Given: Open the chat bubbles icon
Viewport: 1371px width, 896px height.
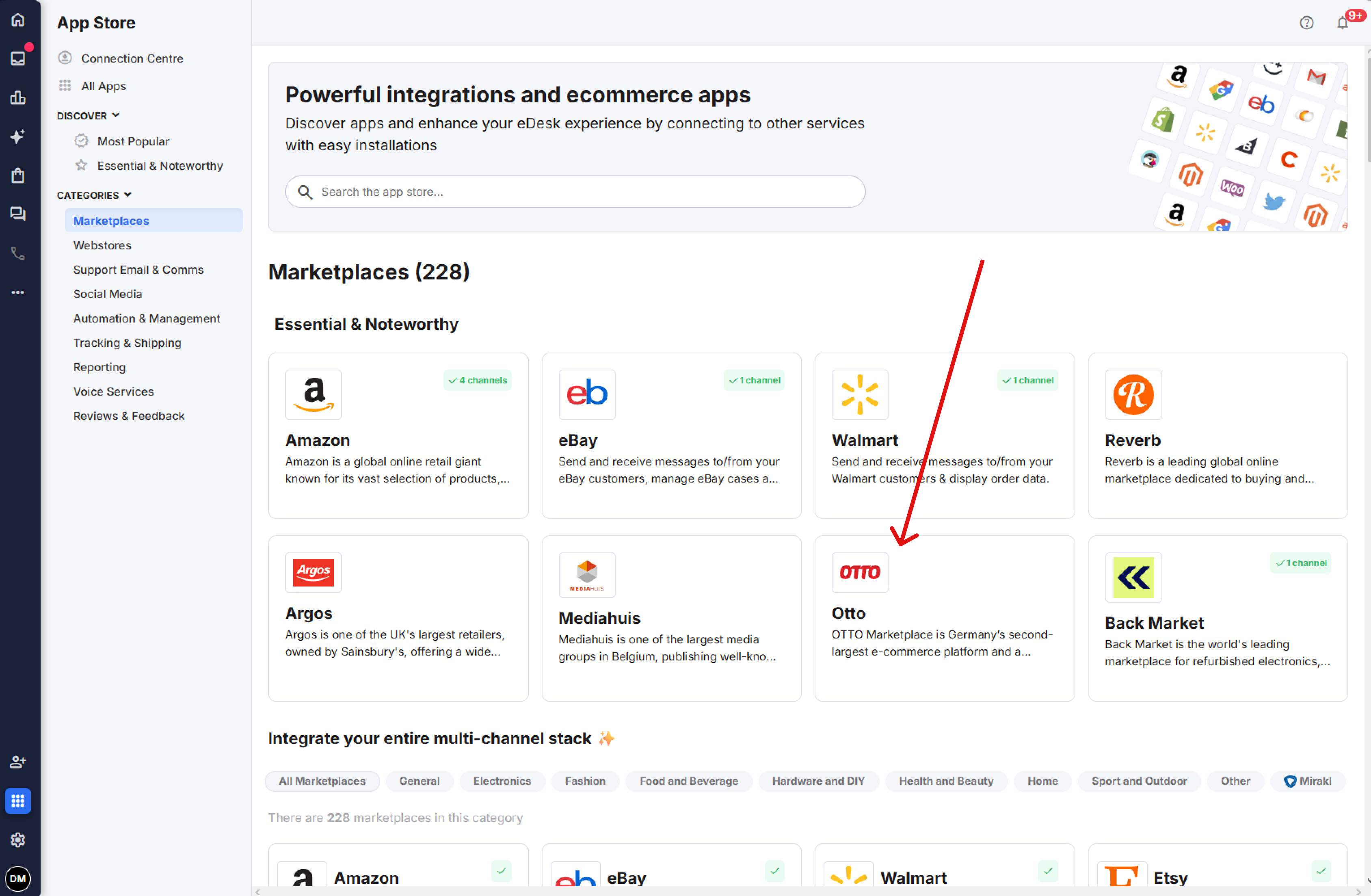Looking at the screenshot, I should click(x=18, y=214).
